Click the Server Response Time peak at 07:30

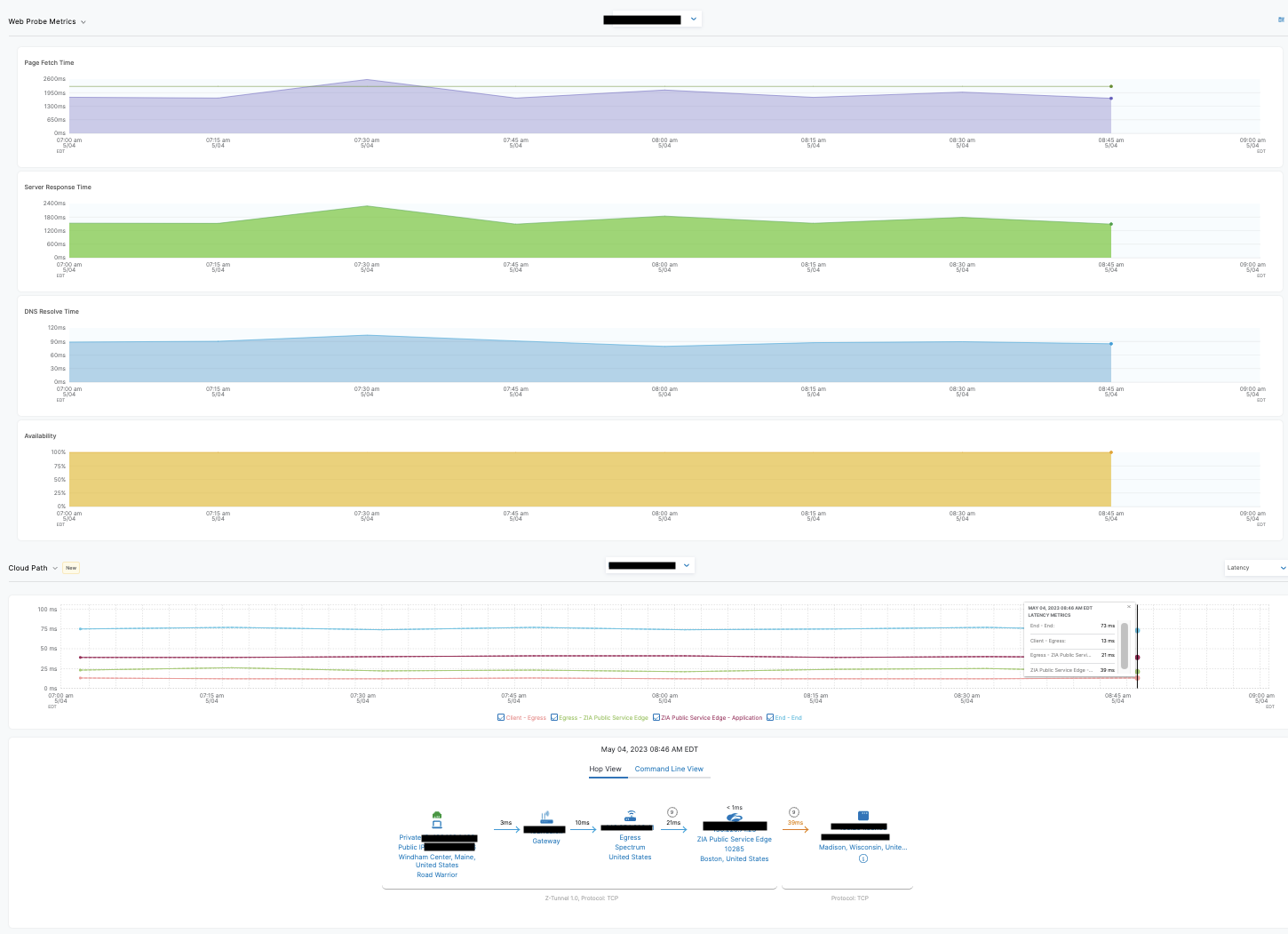point(367,206)
